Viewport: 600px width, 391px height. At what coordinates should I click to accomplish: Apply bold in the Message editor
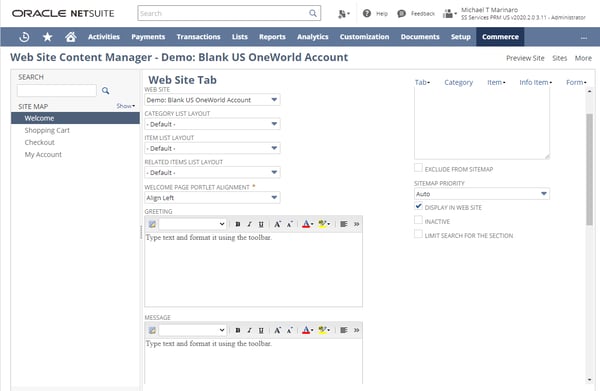[238, 330]
